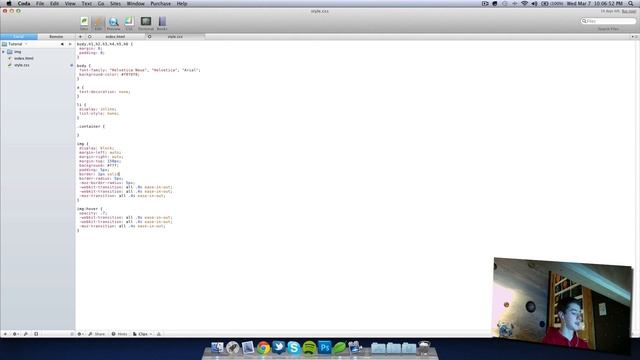
Task: Select the Local file browser tab
Action: (x=19, y=37)
